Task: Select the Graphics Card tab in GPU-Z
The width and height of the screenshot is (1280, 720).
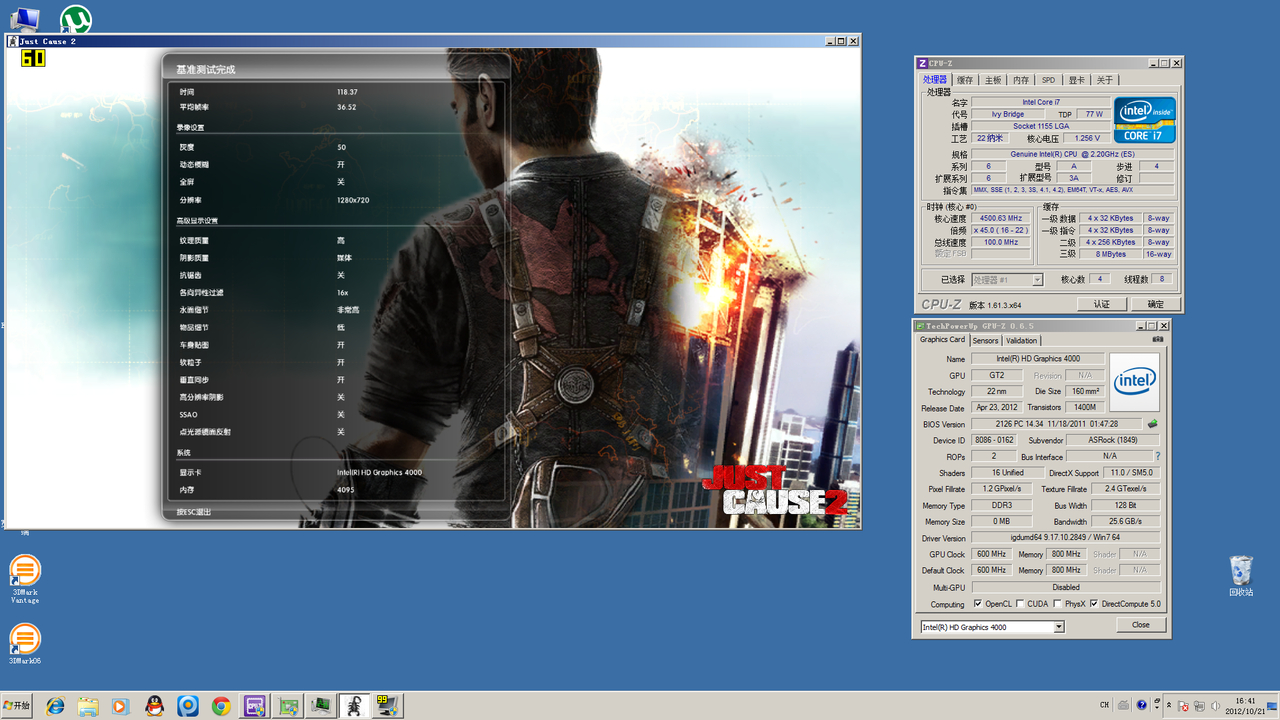Action: pyautogui.click(x=942, y=340)
